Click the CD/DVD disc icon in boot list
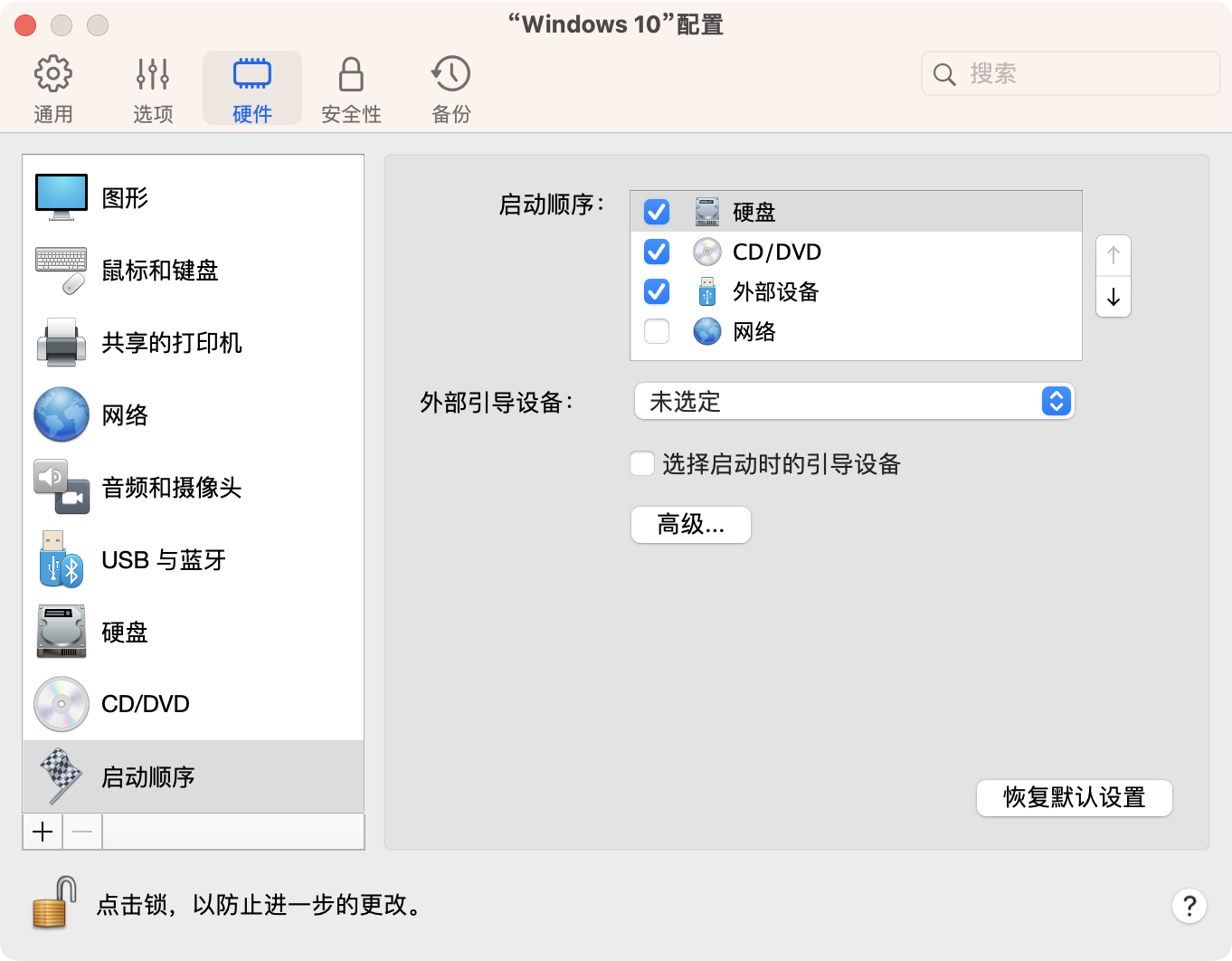Image resolution: width=1232 pixels, height=961 pixels. point(707,252)
